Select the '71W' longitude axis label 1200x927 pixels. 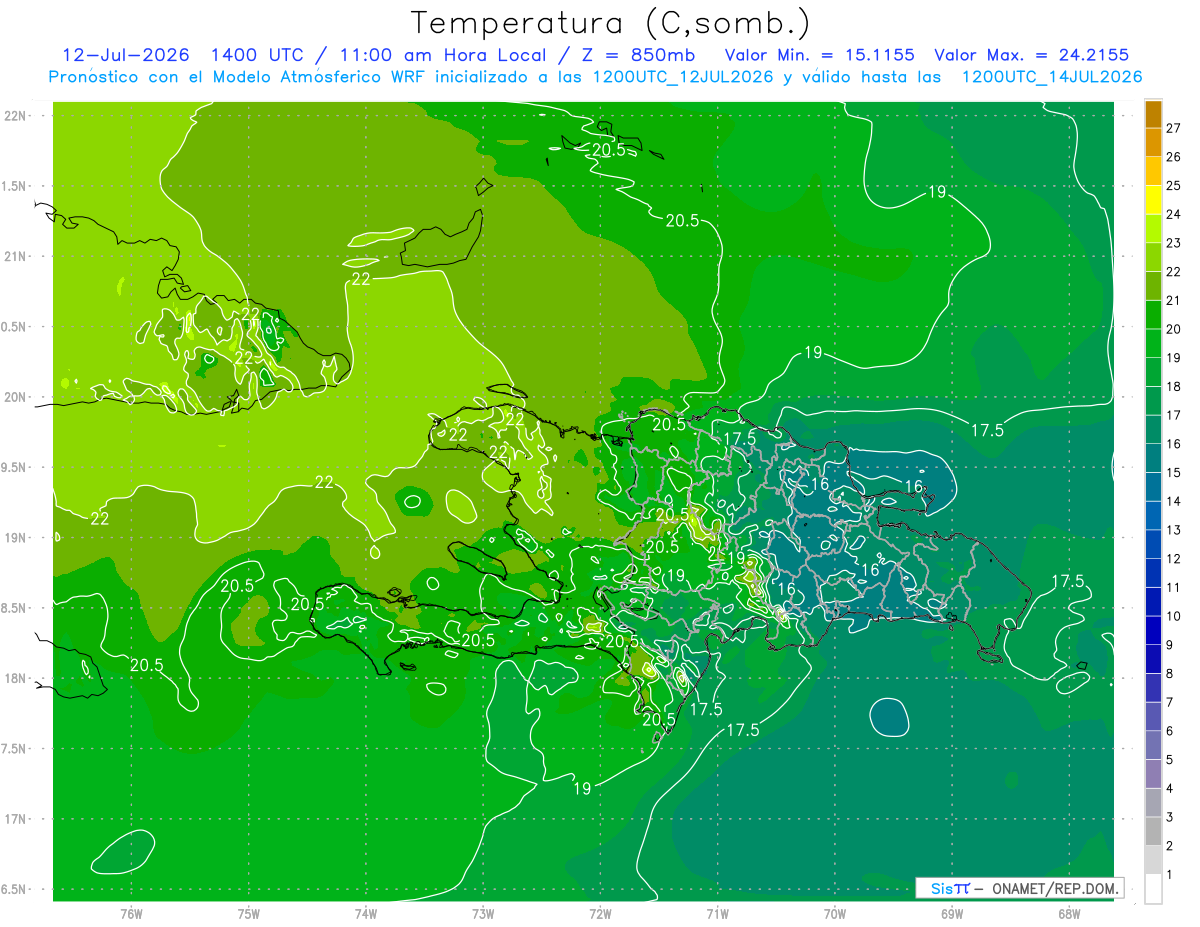tap(718, 914)
